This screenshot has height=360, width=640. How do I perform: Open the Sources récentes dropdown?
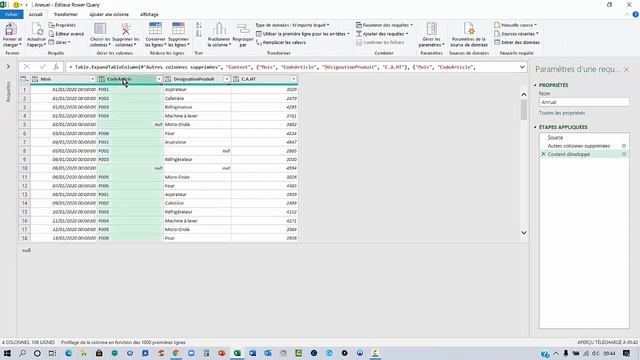(516, 34)
